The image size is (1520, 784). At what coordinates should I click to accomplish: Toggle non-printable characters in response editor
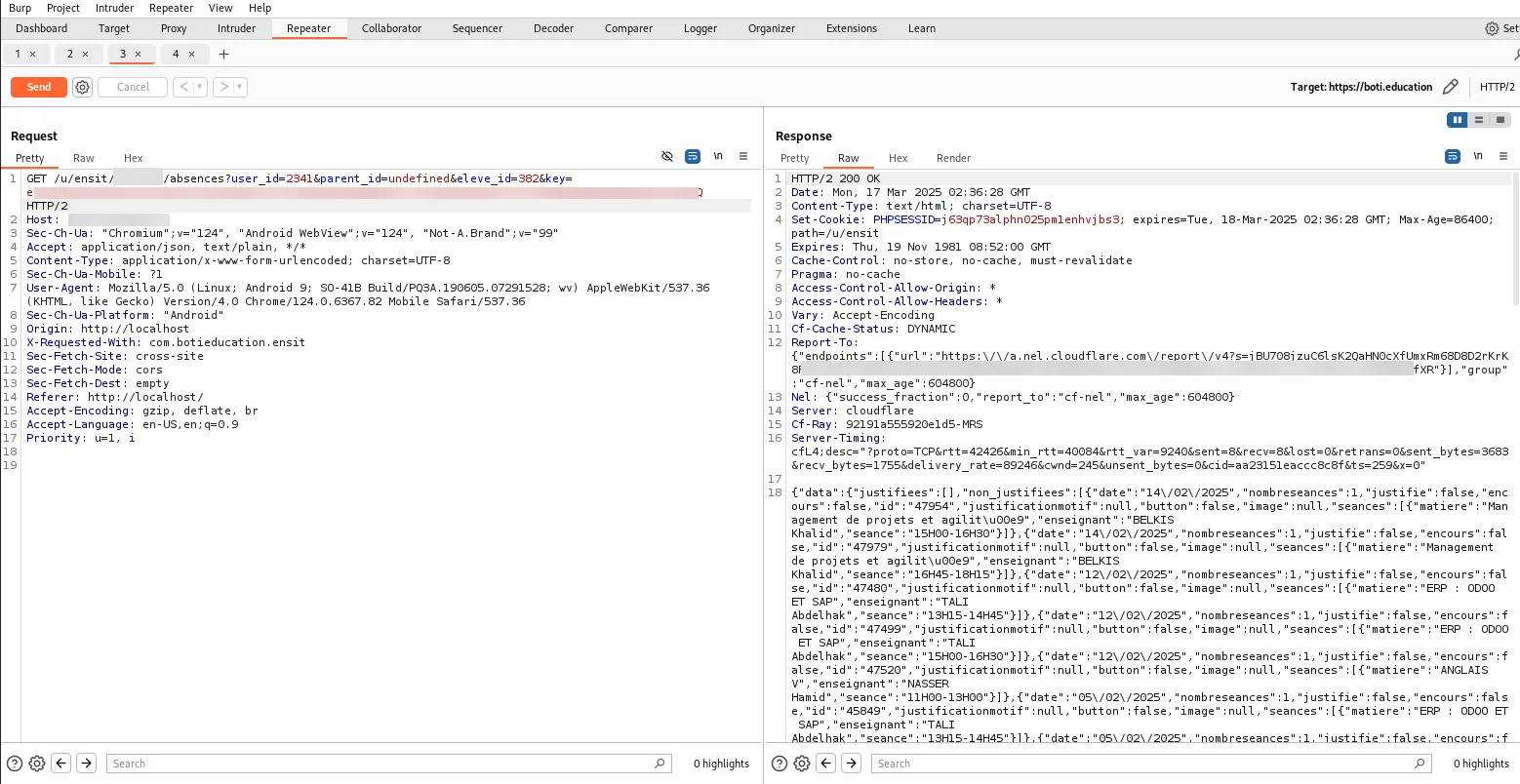[x=1478, y=156]
